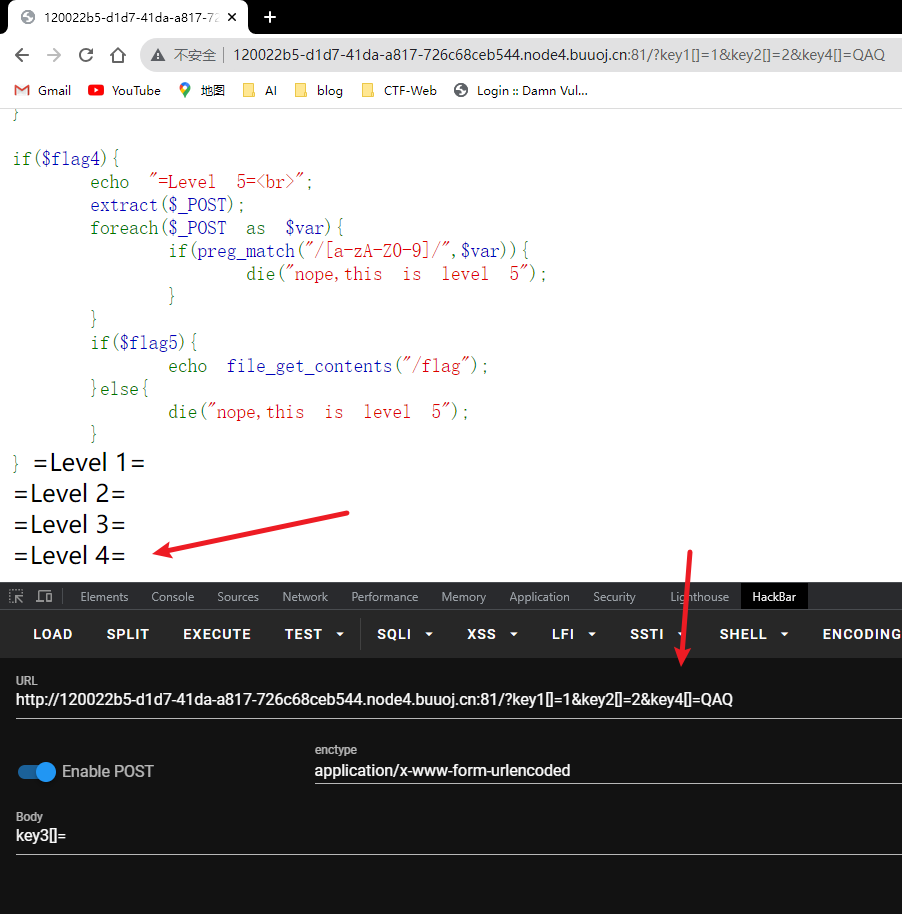Image resolution: width=902 pixels, height=914 pixels.
Task: Click the HackBar URL input field
Action: [459, 699]
